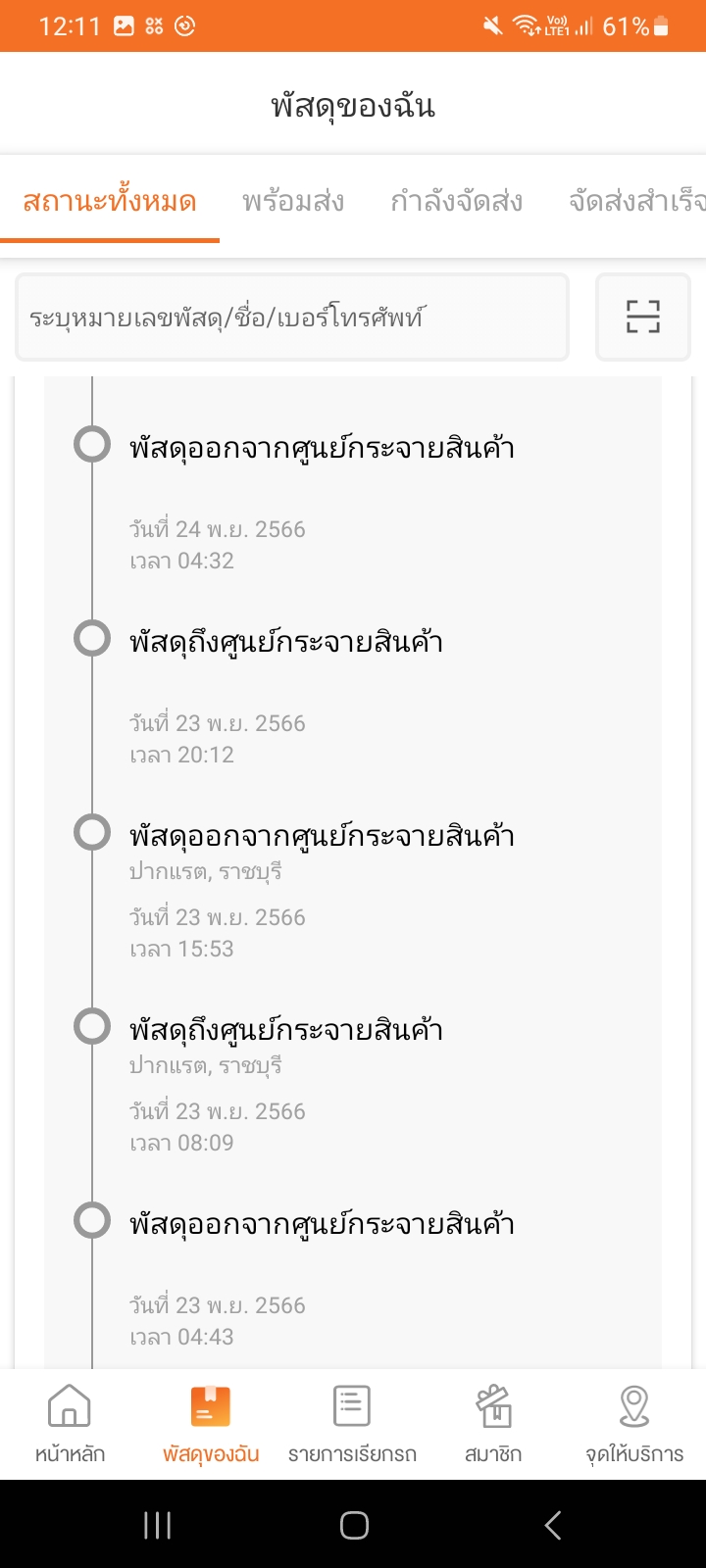Tap timeline marker at ปากแรต 08:09
Screen dimensions: 706x1568
pos(92,1026)
